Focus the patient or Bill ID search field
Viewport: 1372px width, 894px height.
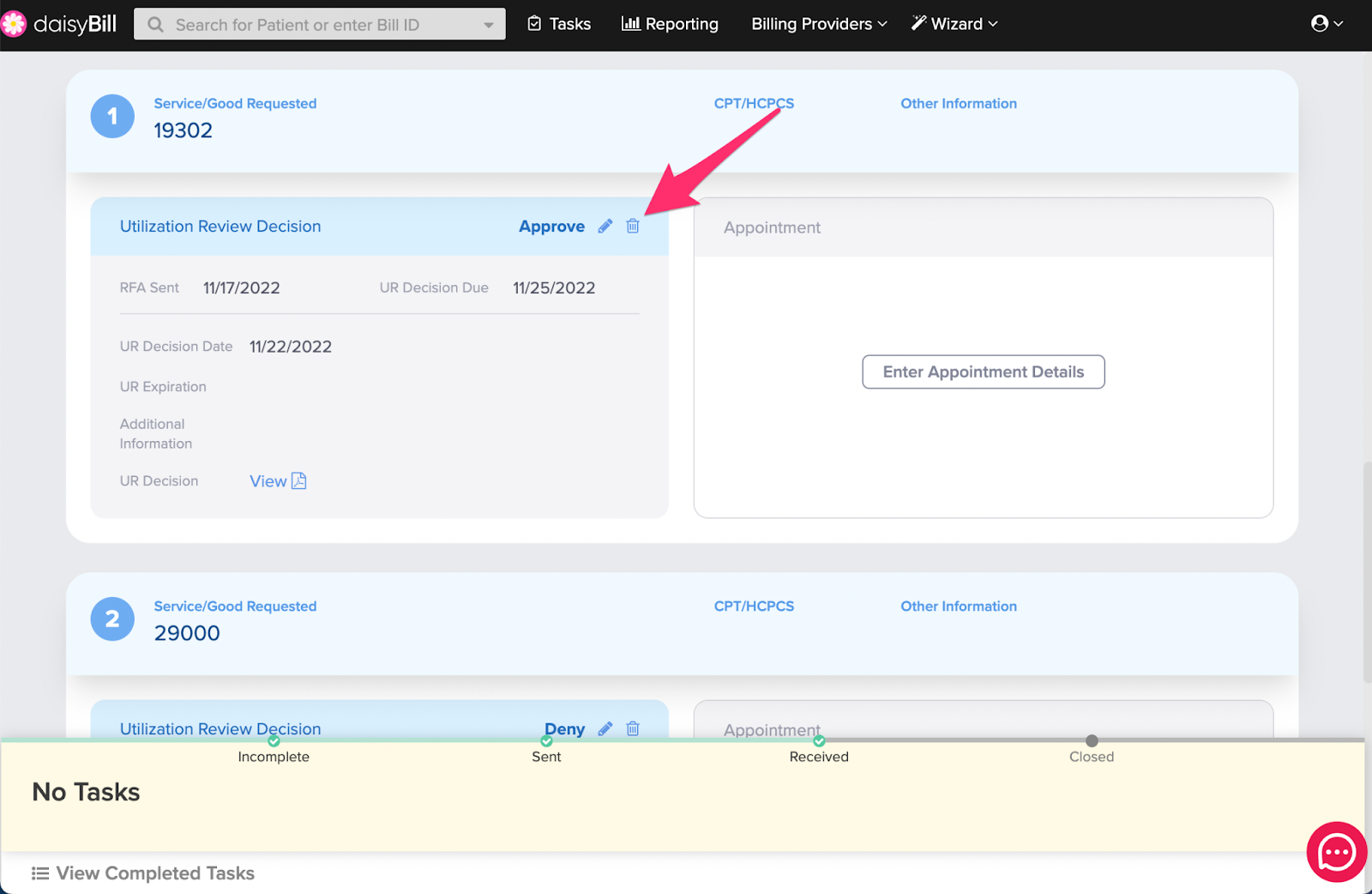319,25
